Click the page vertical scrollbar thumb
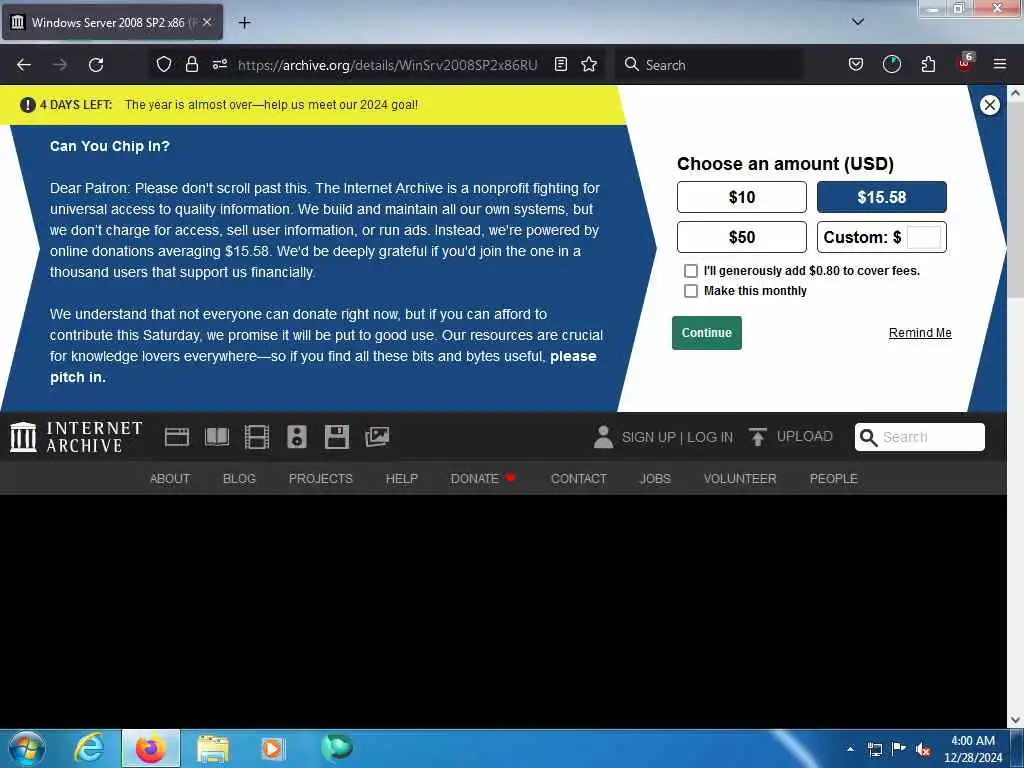The height and width of the screenshot is (768, 1024). click(x=1016, y=198)
